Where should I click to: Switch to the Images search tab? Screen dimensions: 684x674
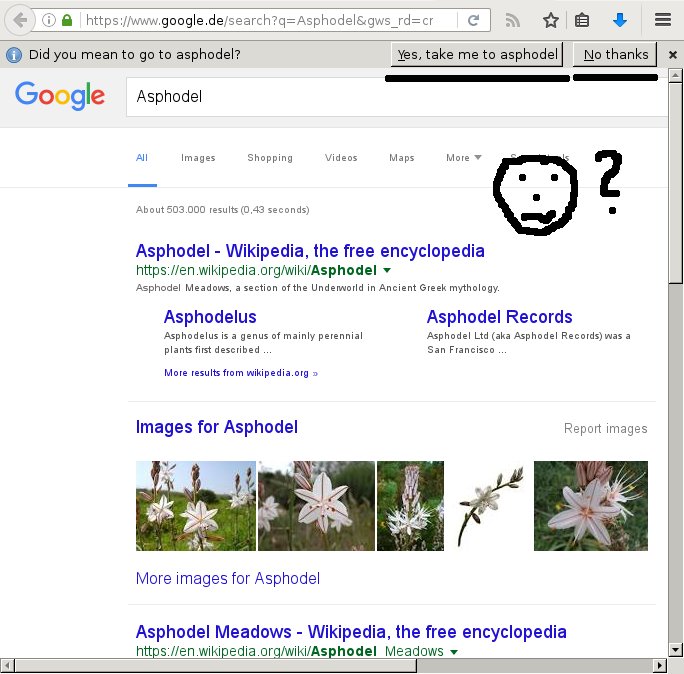(x=198, y=157)
